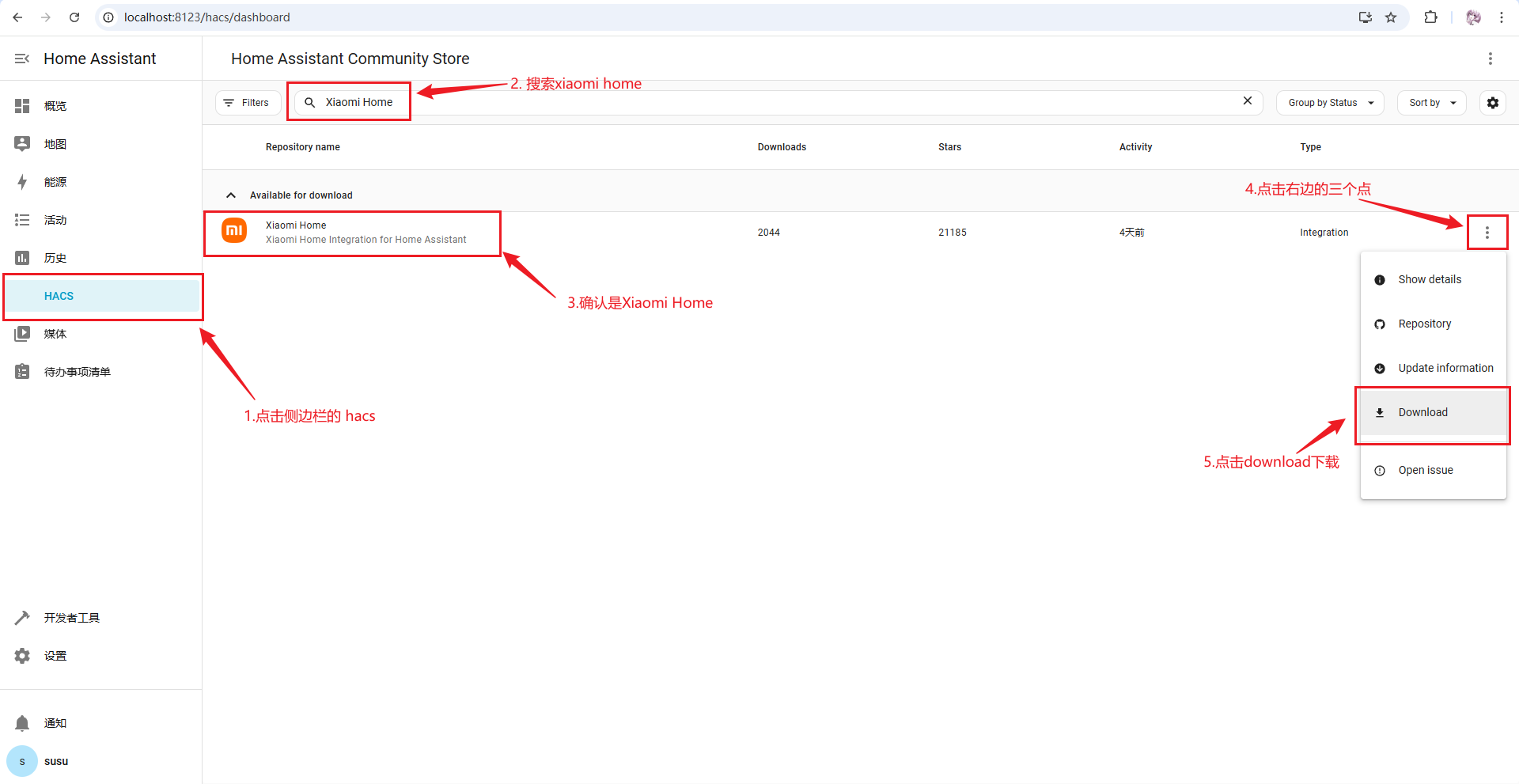Image resolution: width=1519 pixels, height=784 pixels.
Task: Open the page overflow menu at top right
Action: [1490, 59]
